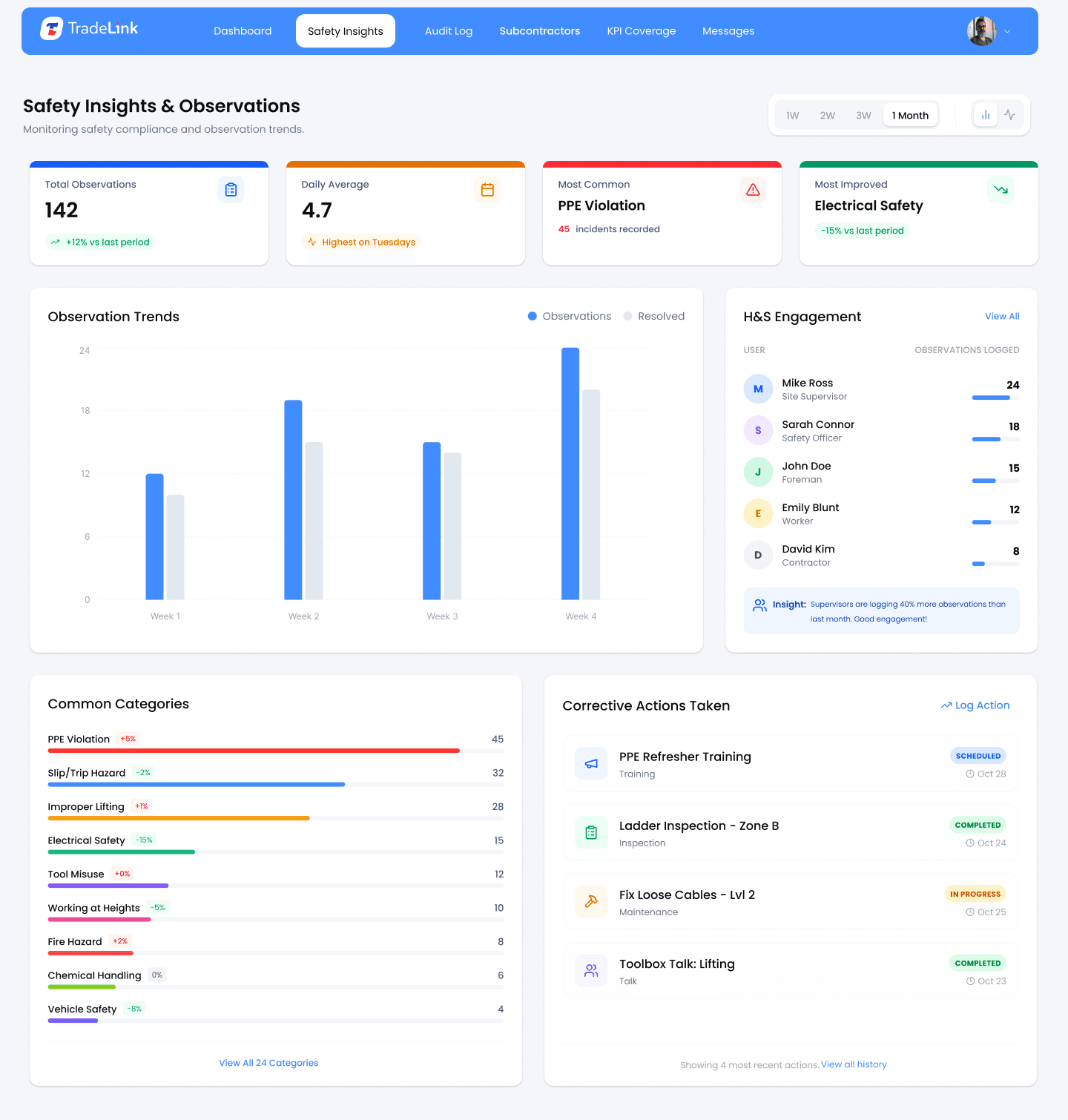
Task: Select the 1 Month time range
Action: coord(910,115)
